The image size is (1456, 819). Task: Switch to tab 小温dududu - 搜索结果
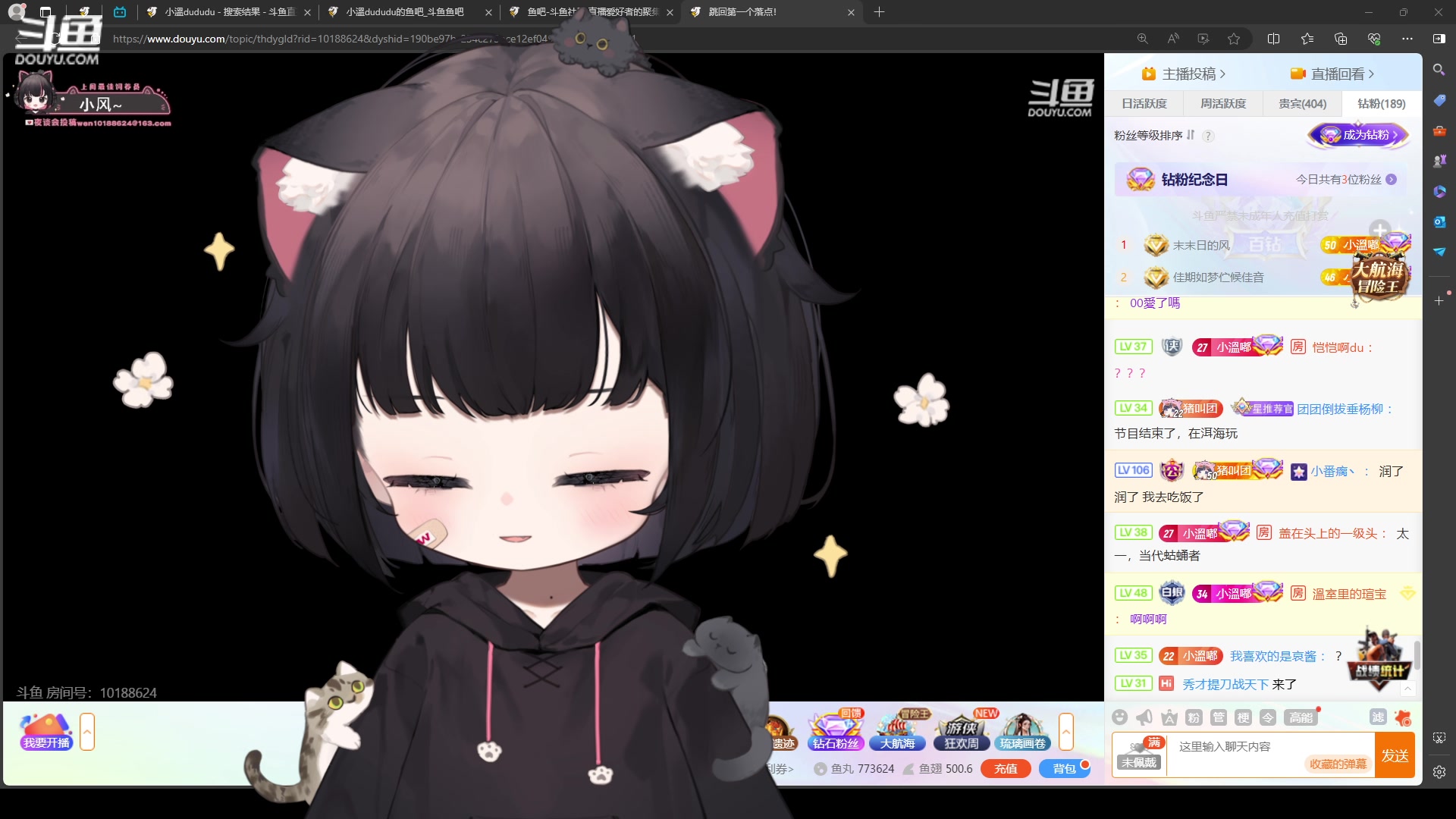pos(228,12)
